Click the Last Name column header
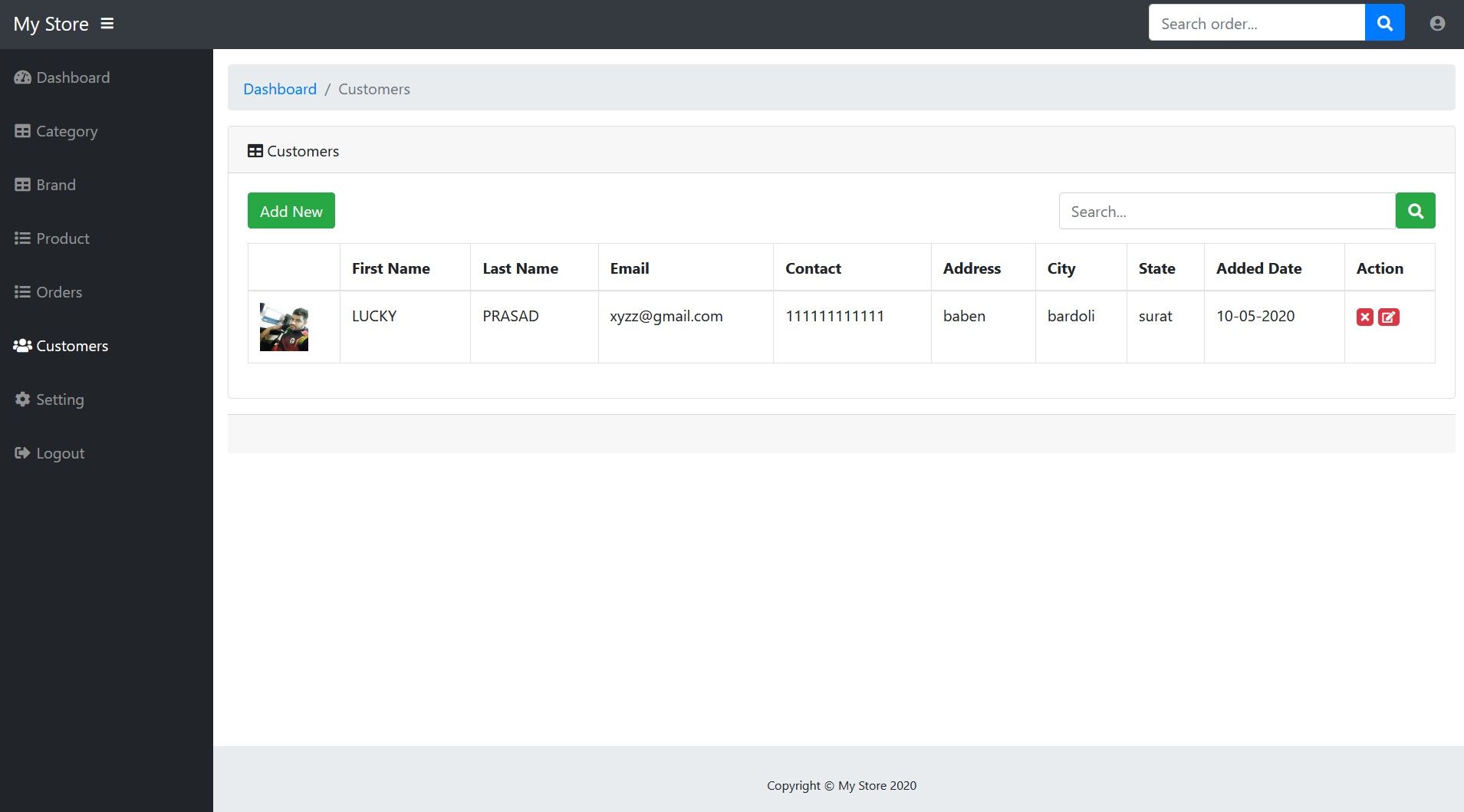The height and width of the screenshot is (812, 1464). click(x=521, y=268)
